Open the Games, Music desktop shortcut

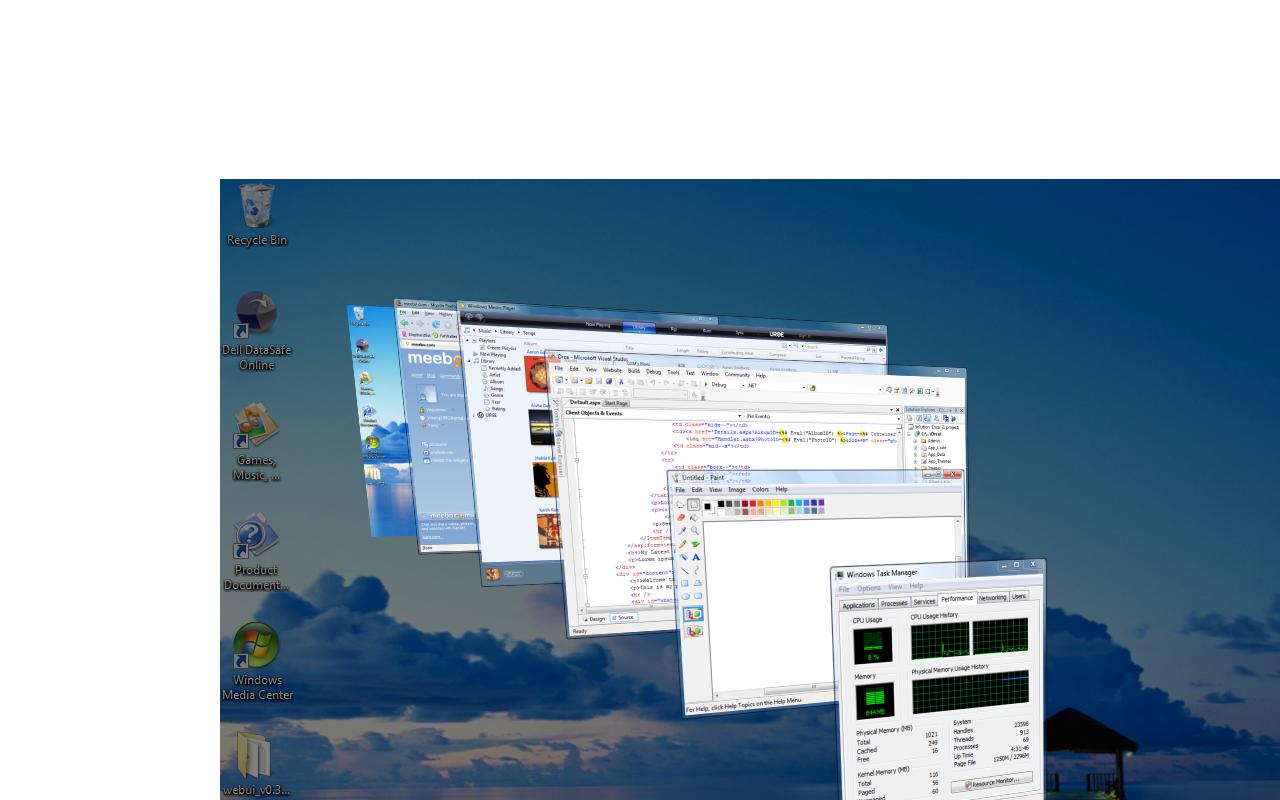(x=256, y=441)
